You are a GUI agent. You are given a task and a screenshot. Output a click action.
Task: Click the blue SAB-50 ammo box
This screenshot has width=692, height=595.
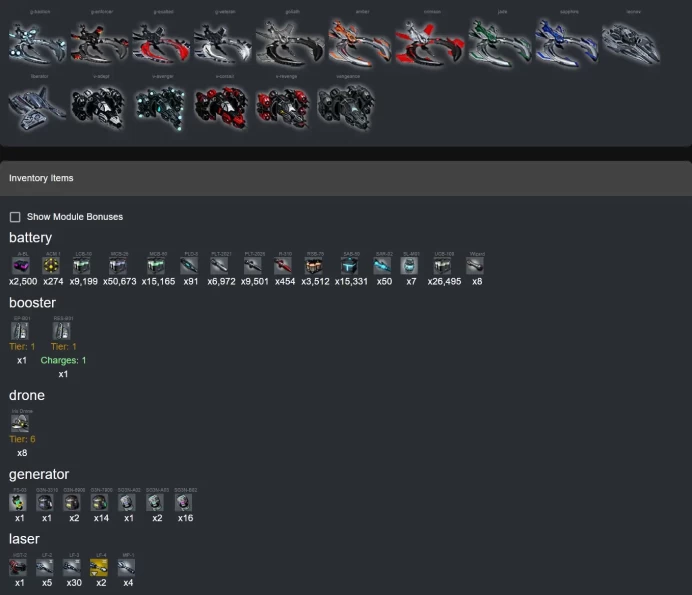coord(350,266)
